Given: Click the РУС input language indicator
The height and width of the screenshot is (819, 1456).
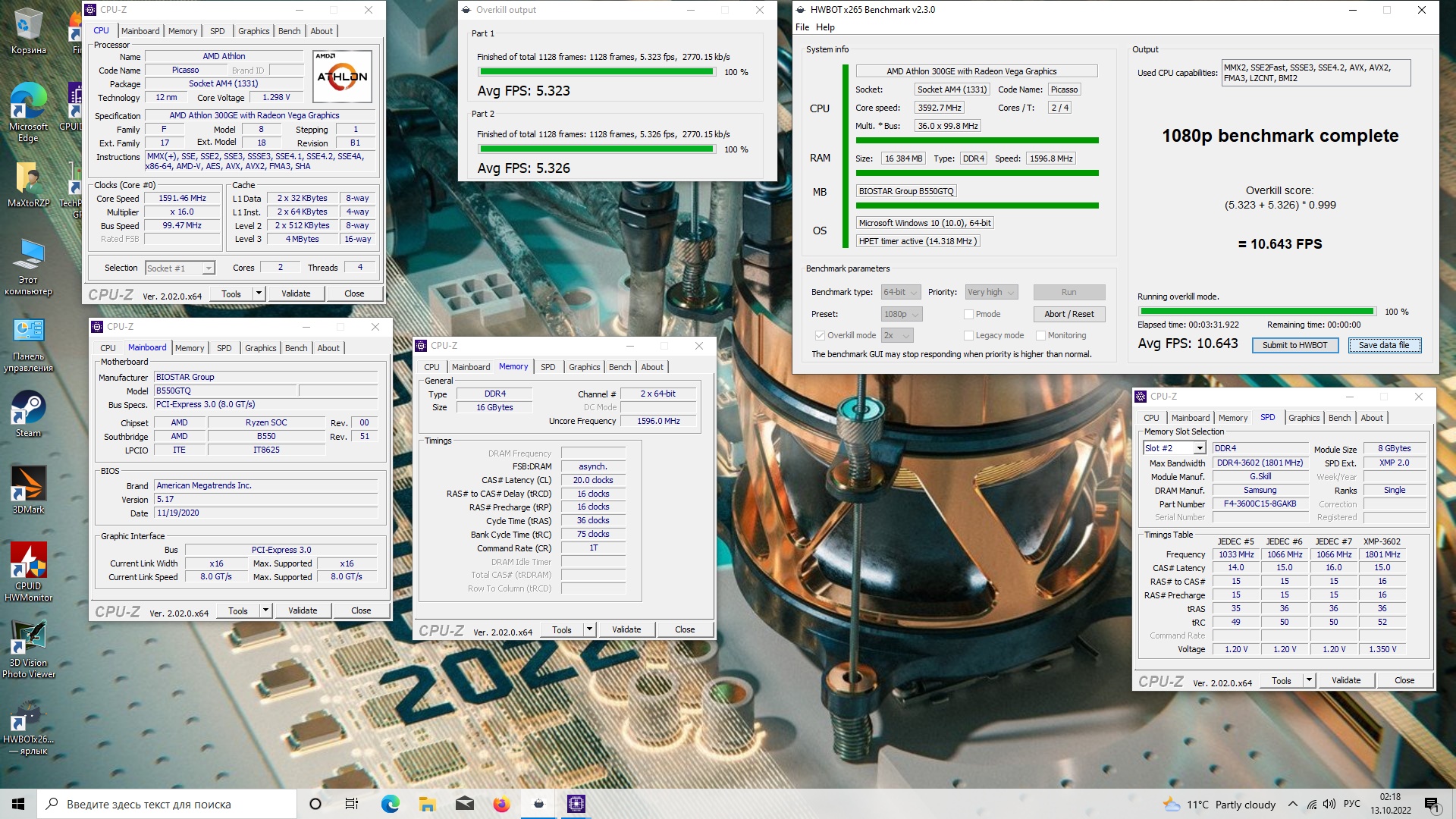Looking at the screenshot, I should click(x=1351, y=804).
